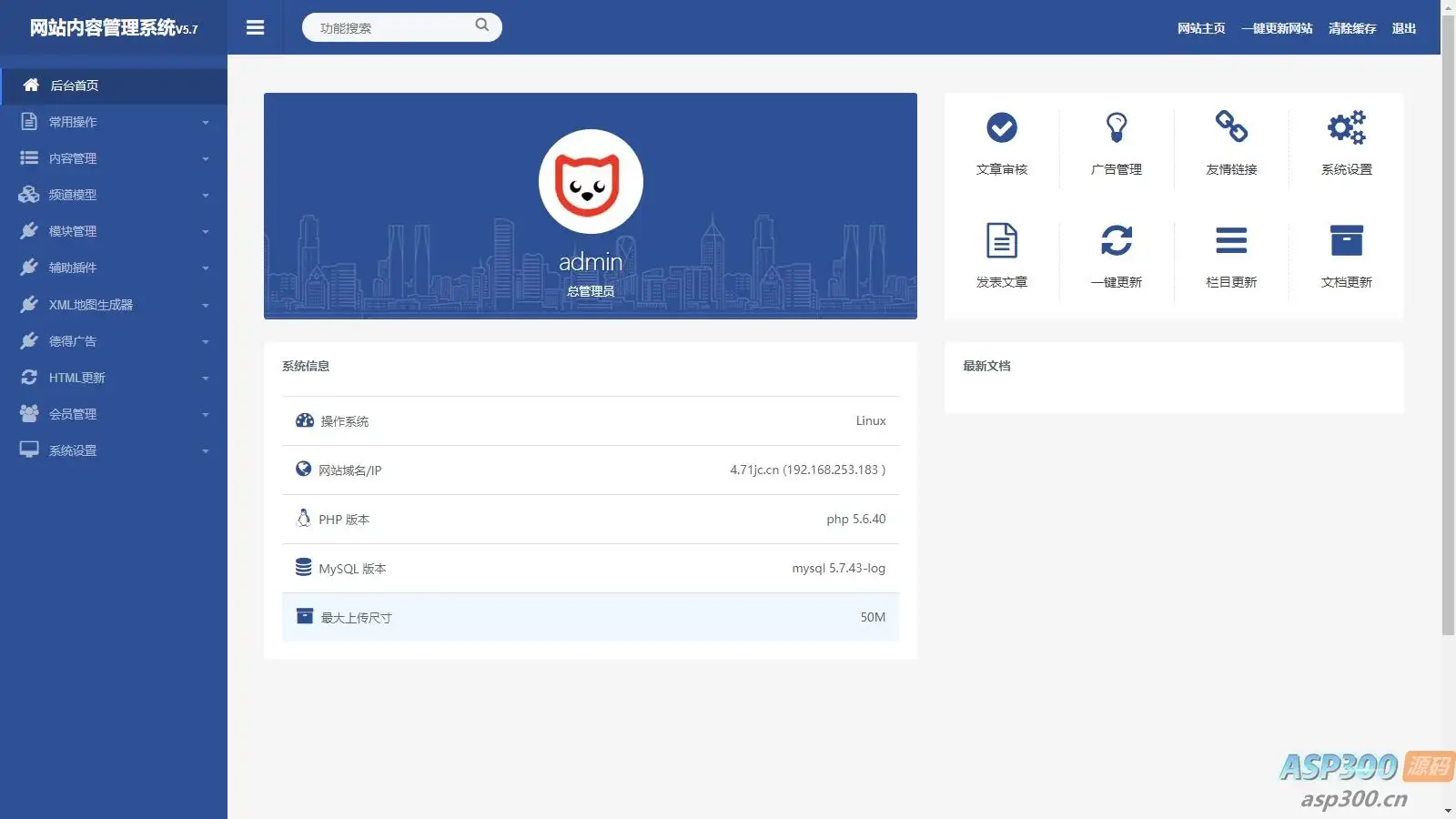Click the page vertical scrollbar thumb
The height and width of the screenshot is (819, 1456).
1448,324
